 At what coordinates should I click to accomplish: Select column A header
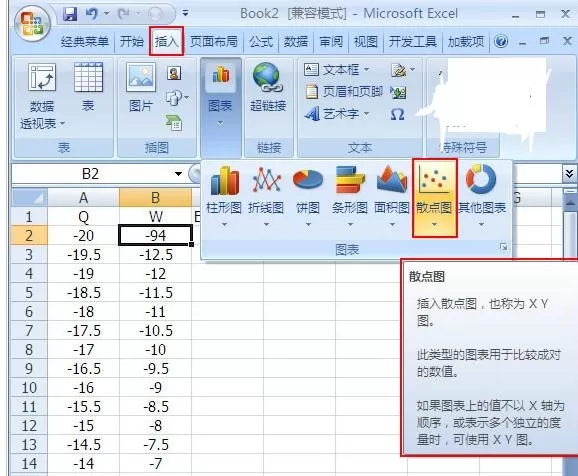(83, 198)
